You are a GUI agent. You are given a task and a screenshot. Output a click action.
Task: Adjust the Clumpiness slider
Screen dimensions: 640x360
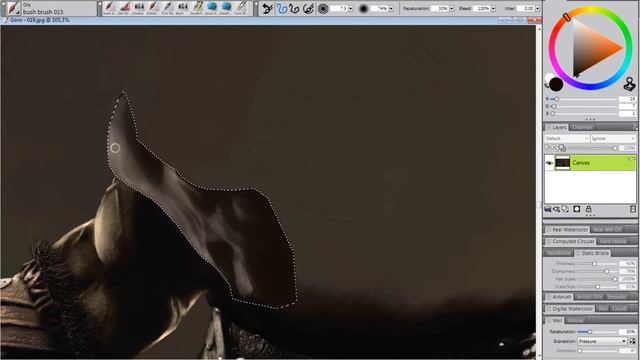pyautogui.click(x=597, y=271)
